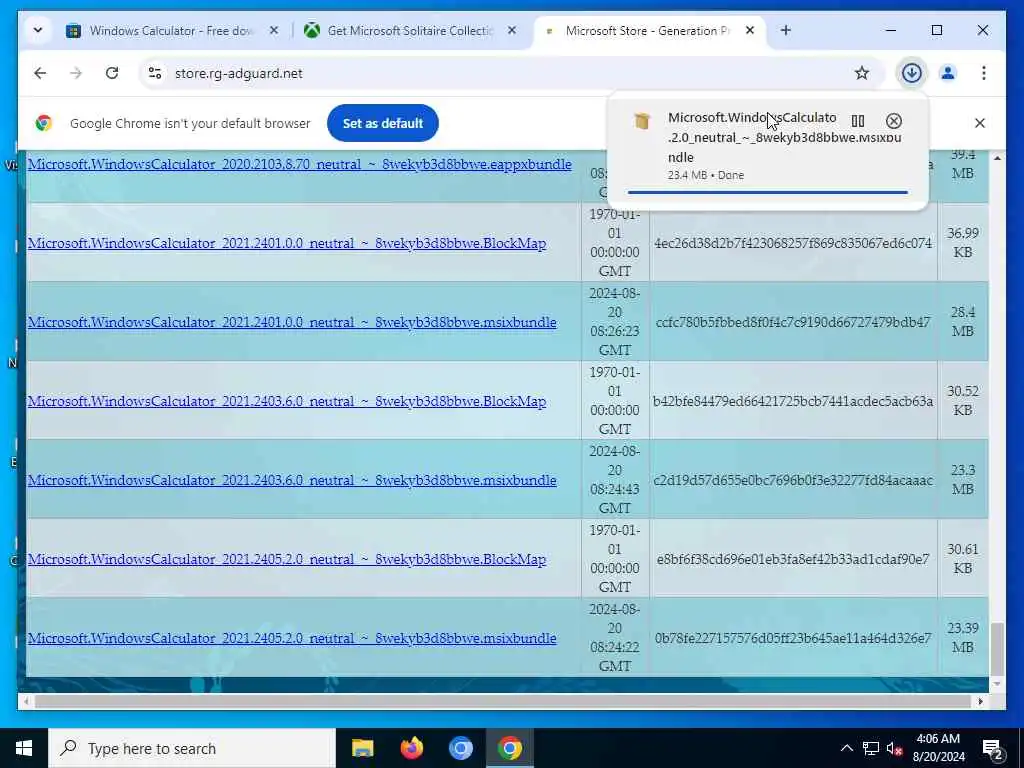Click the forward navigation arrow

click(x=76, y=73)
